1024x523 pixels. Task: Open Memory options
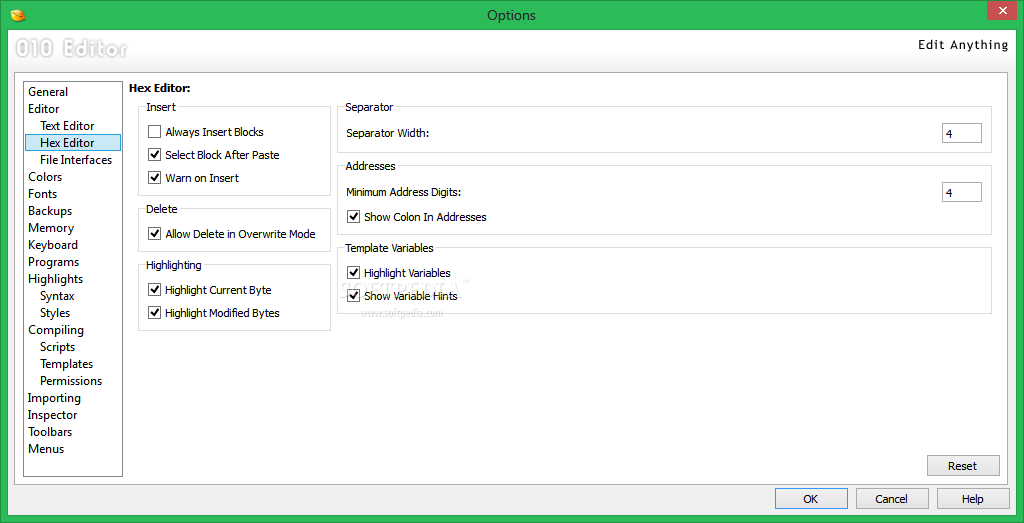pos(51,228)
